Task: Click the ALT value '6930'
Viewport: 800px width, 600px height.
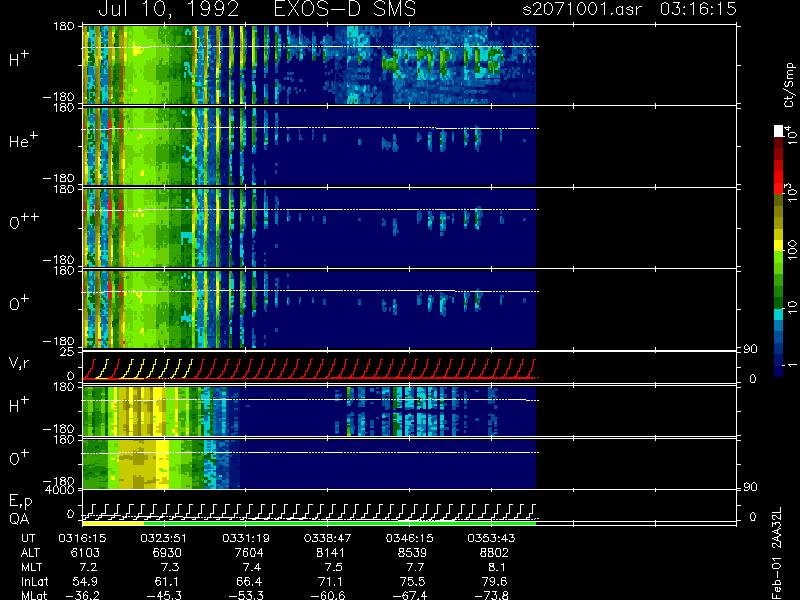Action: (x=167, y=553)
